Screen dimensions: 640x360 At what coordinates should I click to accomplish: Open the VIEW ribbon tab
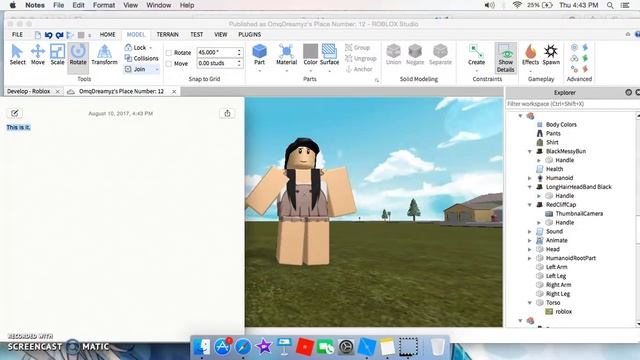220,35
